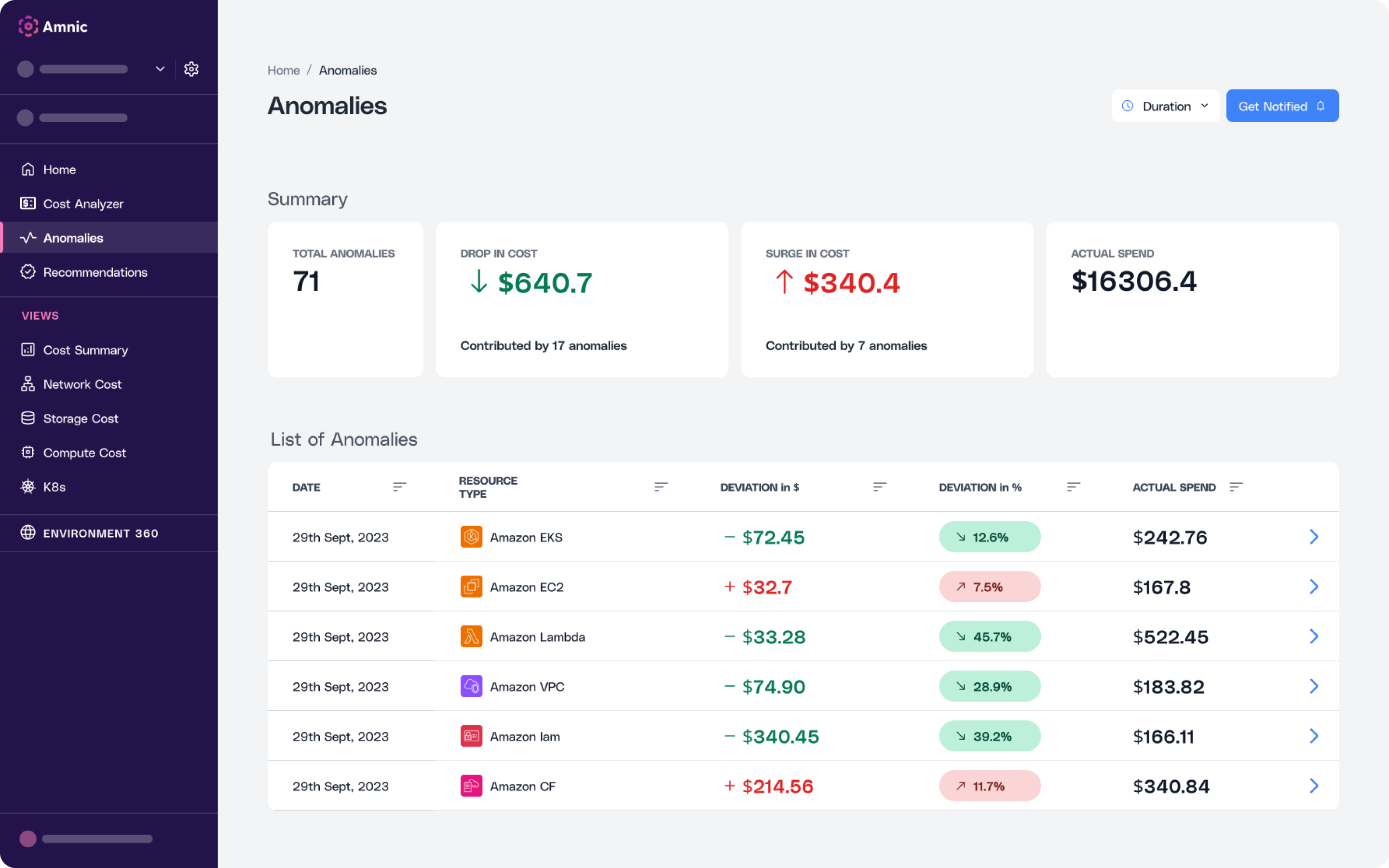Click the settings gear icon in sidebar
1389x868 pixels.
click(x=191, y=69)
